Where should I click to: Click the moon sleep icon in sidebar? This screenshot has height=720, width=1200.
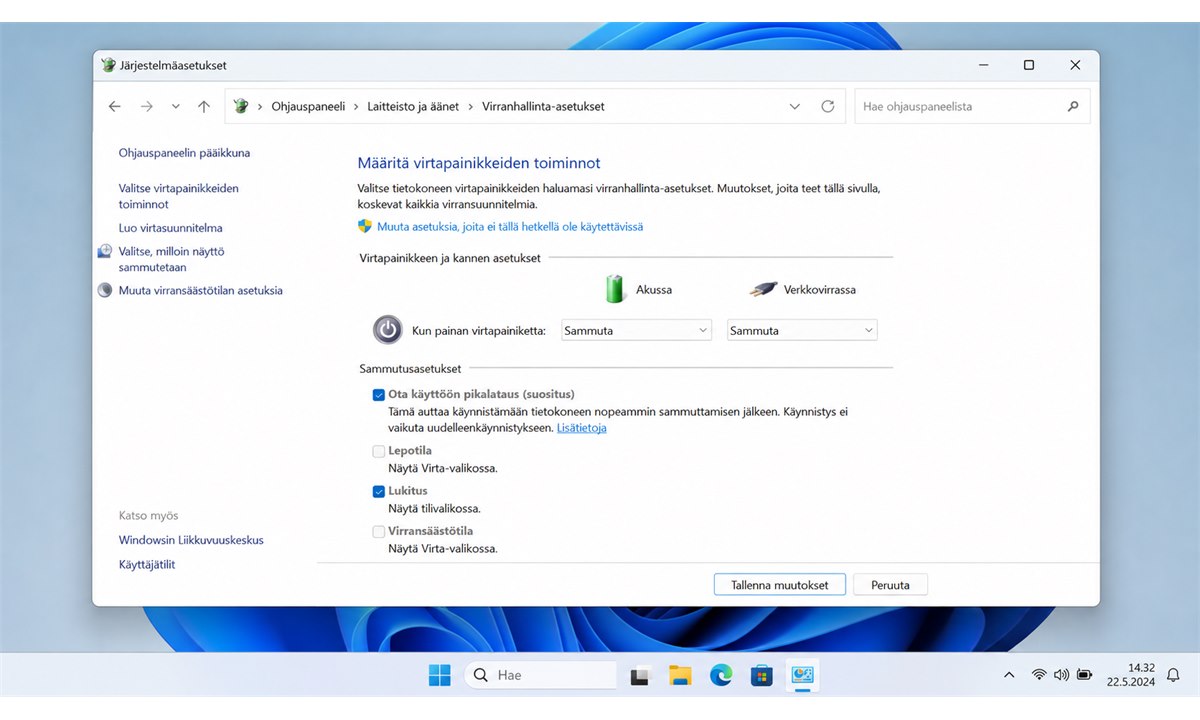pyautogui.click(x=105, y=291)
